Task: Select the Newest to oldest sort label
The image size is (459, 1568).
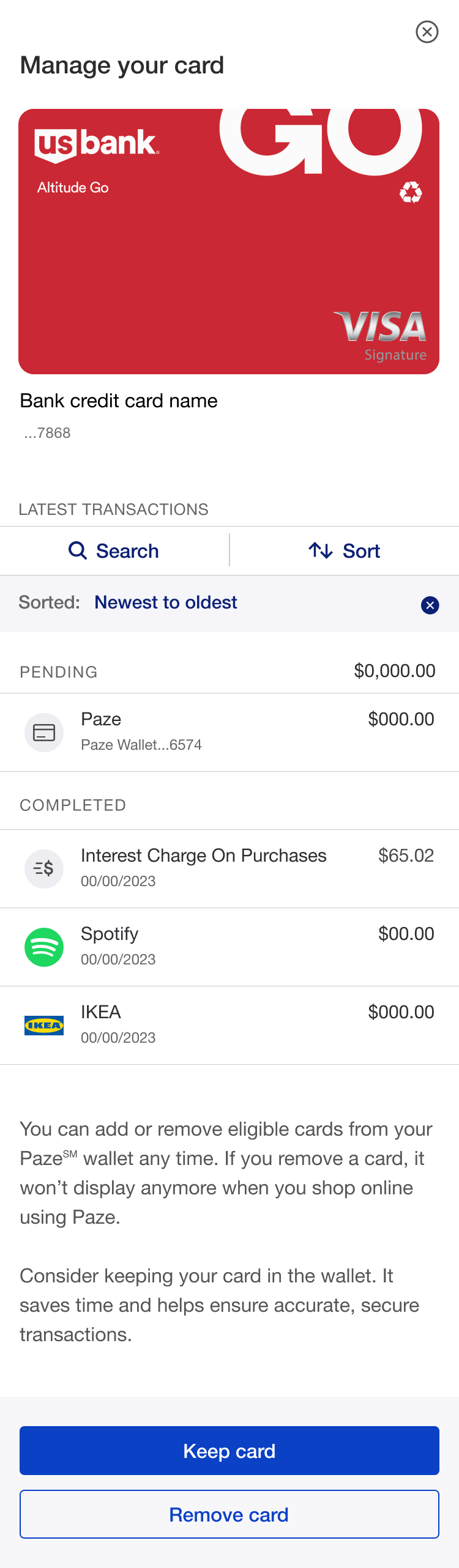Action: [166, 602]
